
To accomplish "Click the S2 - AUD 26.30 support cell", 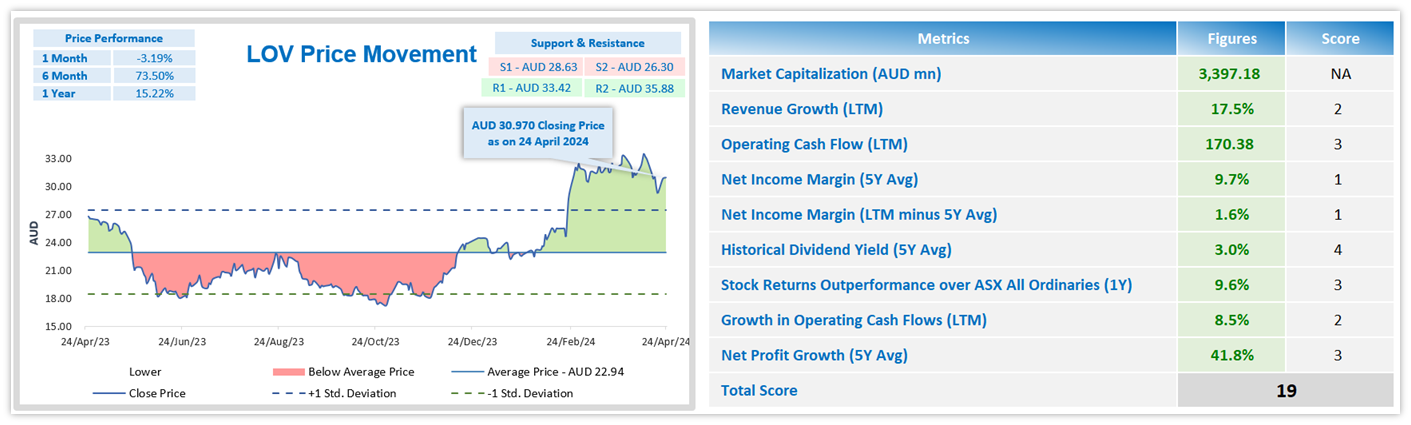I will click(635, 66).
